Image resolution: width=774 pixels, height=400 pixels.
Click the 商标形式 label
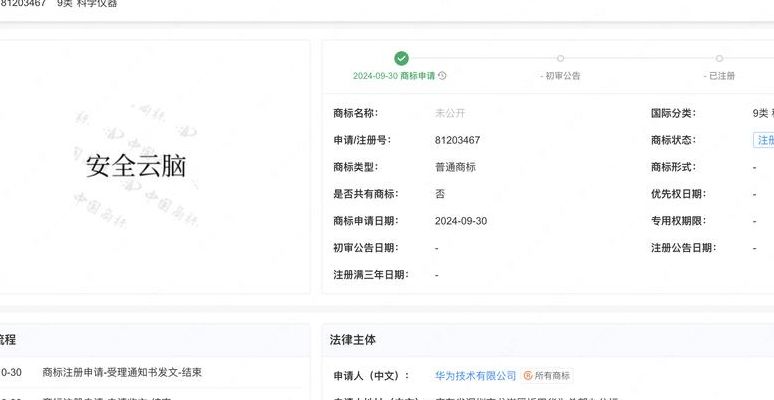(673, 167)
